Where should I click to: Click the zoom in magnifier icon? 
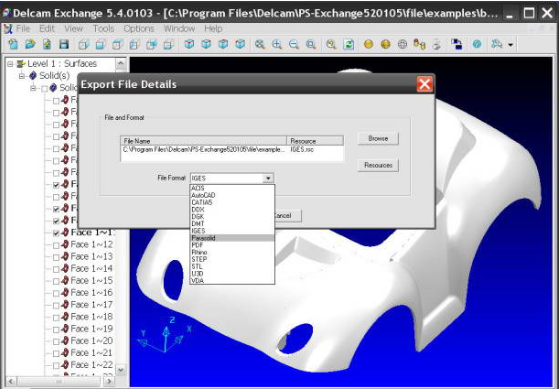pos(277,44)
